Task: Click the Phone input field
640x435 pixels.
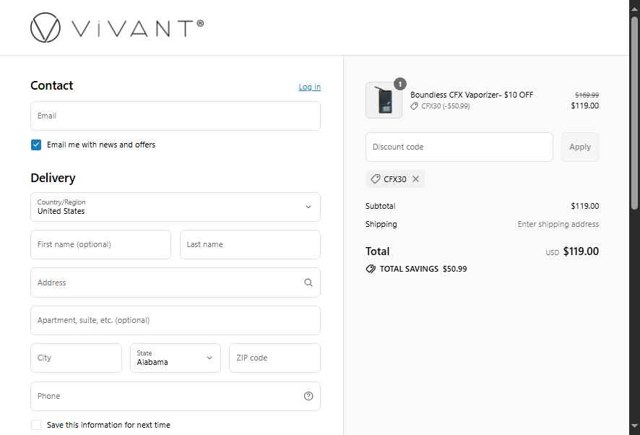Action: click(x=176, y=396)
